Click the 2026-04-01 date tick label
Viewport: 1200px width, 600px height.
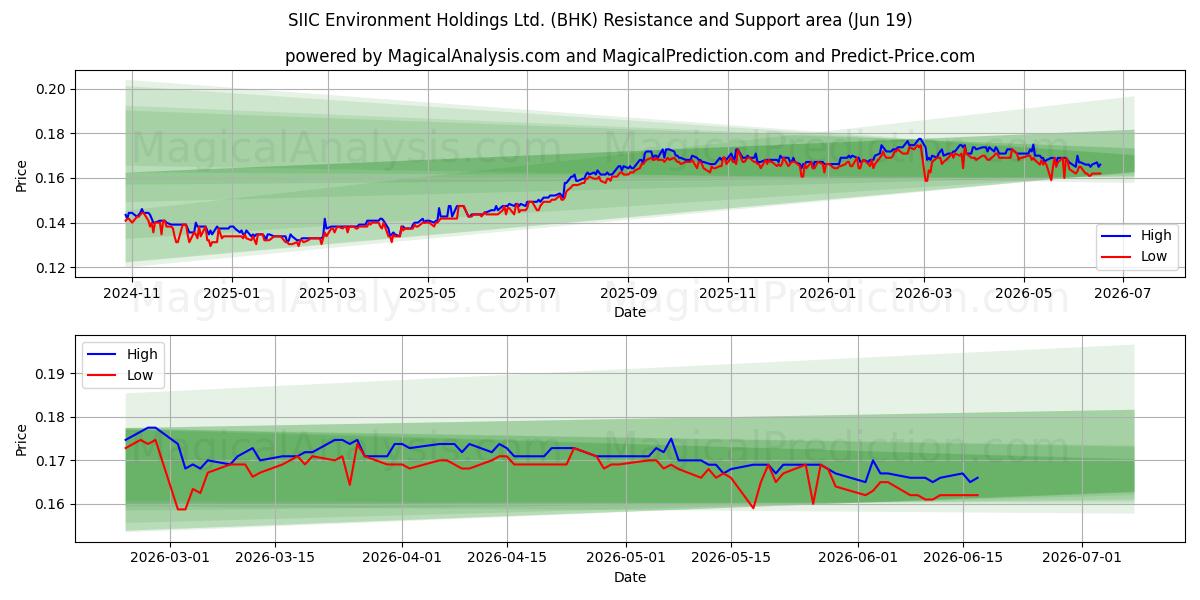click(402, 558)
